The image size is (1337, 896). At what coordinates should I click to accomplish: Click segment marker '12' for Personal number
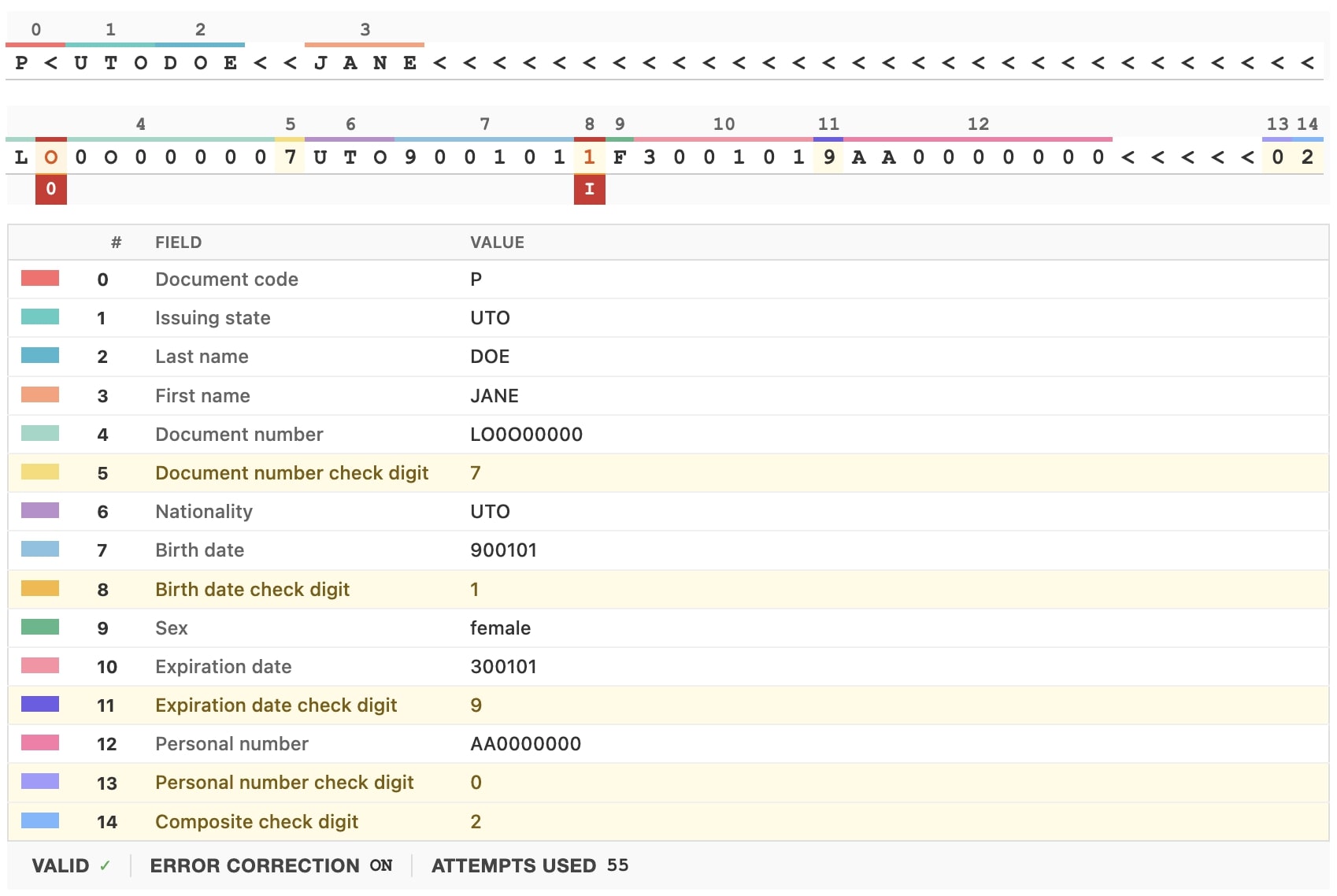coord(977,124)
